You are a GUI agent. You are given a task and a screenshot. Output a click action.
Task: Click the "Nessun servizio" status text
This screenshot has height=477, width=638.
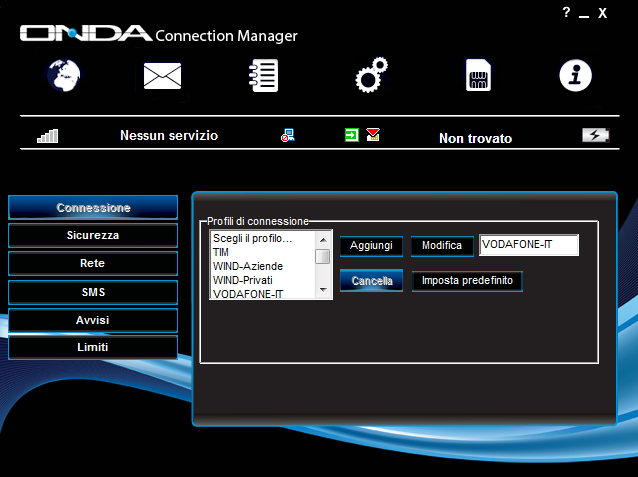[169, 136]
